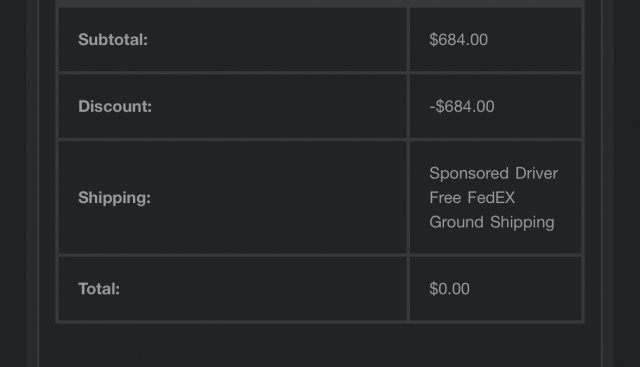Click the Discount label
The image size is (640, 367).
(x=115, y=107)
